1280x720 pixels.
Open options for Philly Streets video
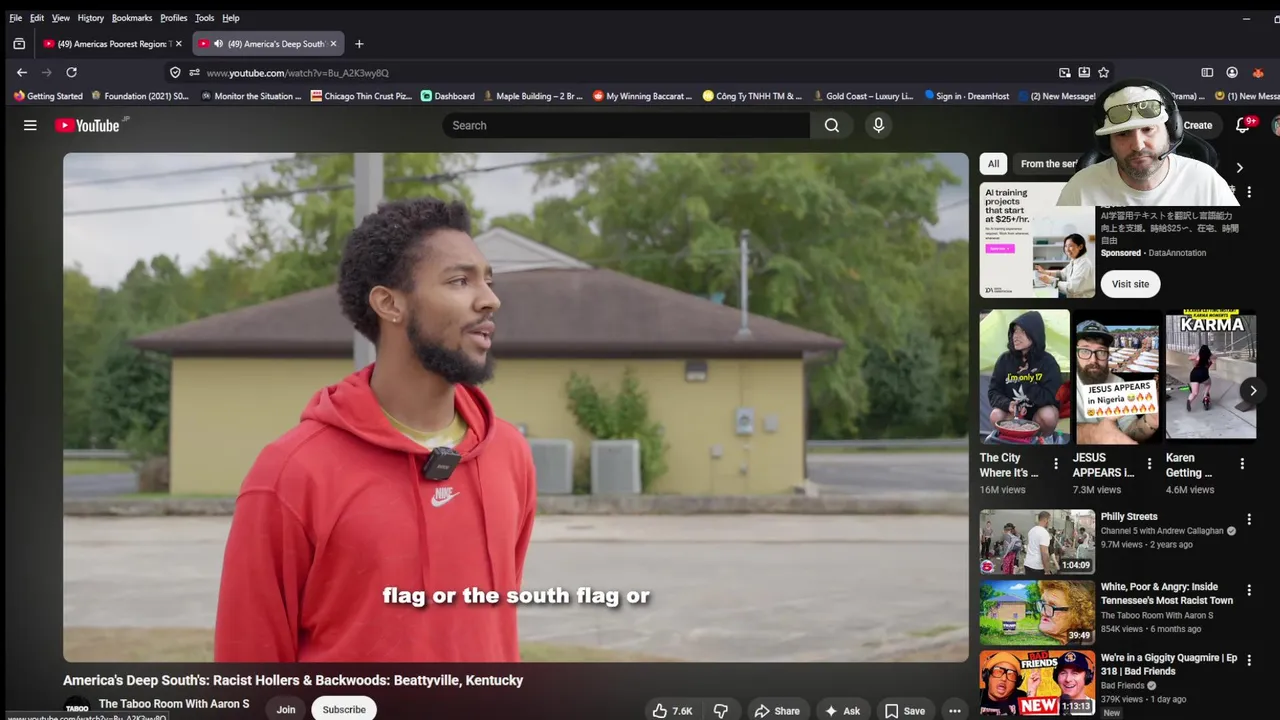click(1249, 520)
